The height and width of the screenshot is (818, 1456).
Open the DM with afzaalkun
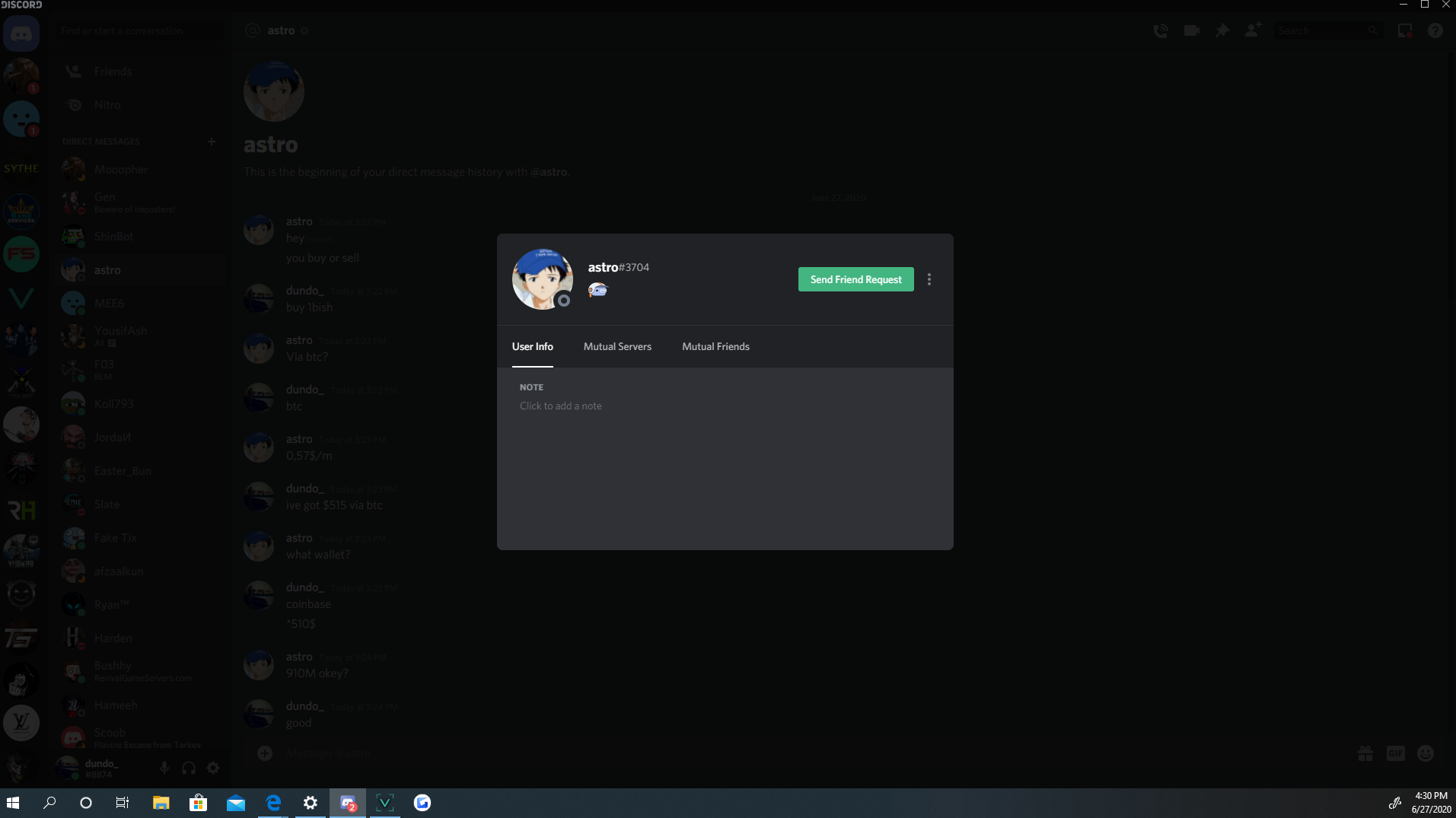click(x=140, y=571)
